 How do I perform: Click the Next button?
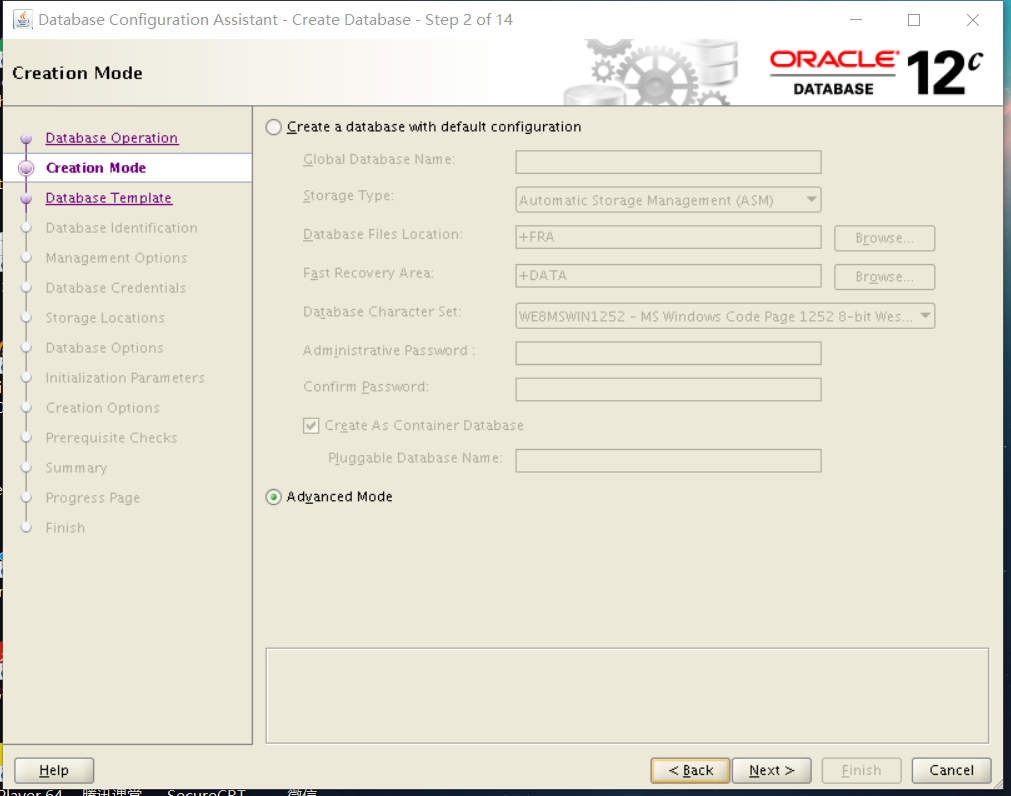(x=771, y=770)
